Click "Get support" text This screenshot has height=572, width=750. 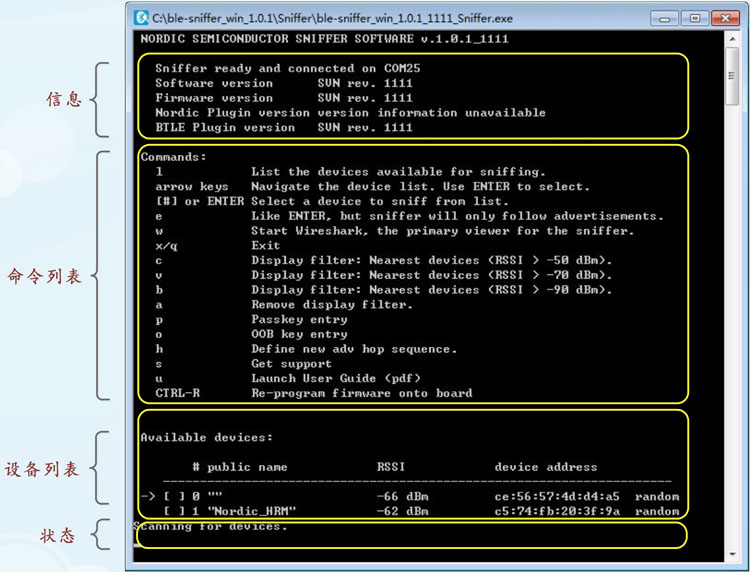click(x=292, y=364)
